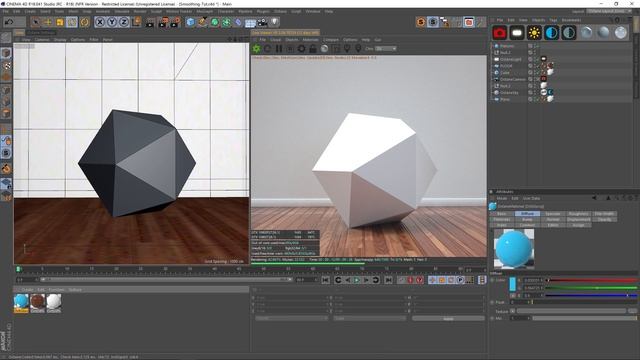Switch to the Specular material tab
Viewport: 640px width, 360px height.
point(553,213)
